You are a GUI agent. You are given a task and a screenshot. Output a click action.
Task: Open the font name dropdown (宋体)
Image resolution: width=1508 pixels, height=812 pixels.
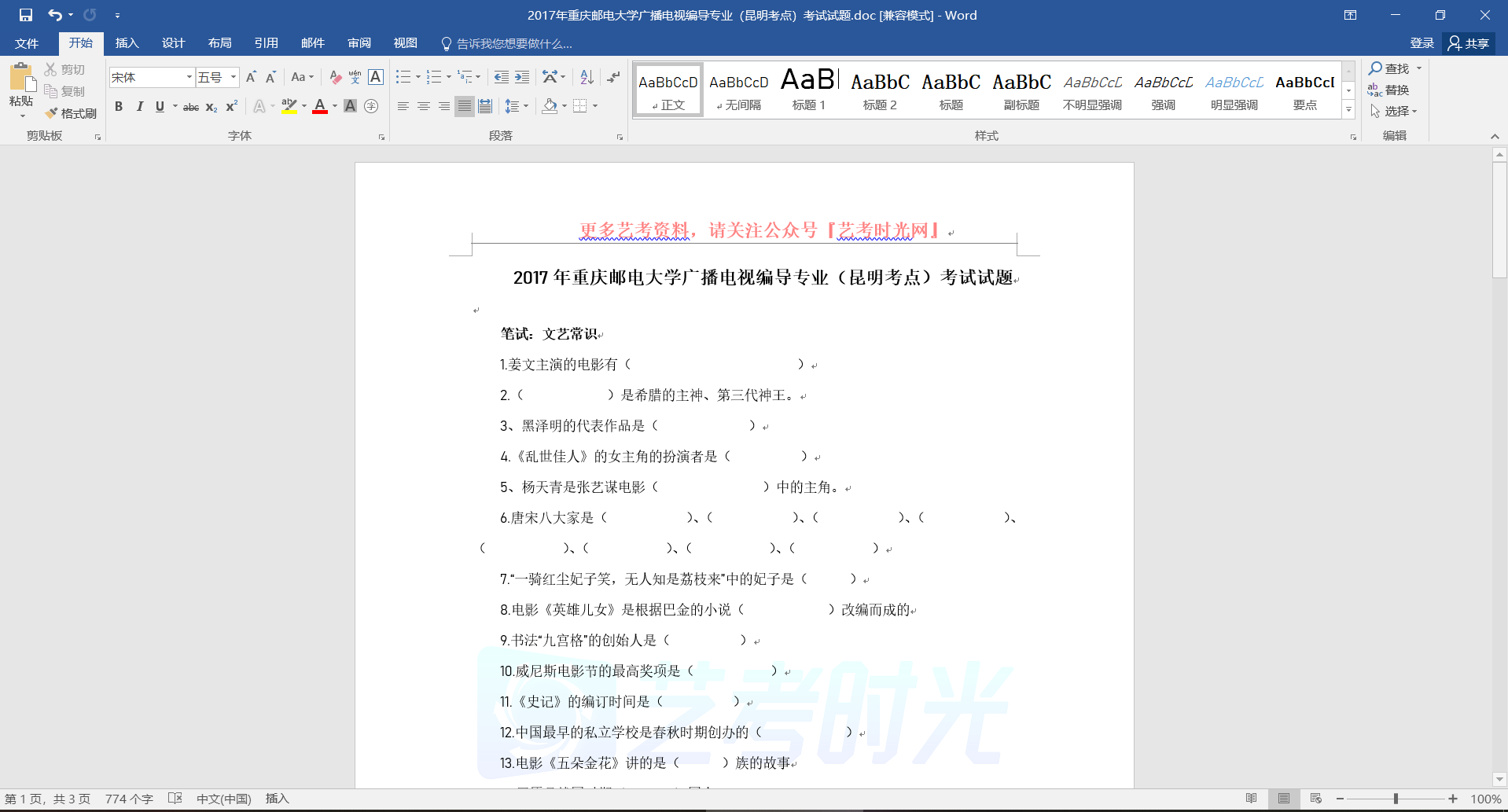pyautogui.click(x=189, y=77)
